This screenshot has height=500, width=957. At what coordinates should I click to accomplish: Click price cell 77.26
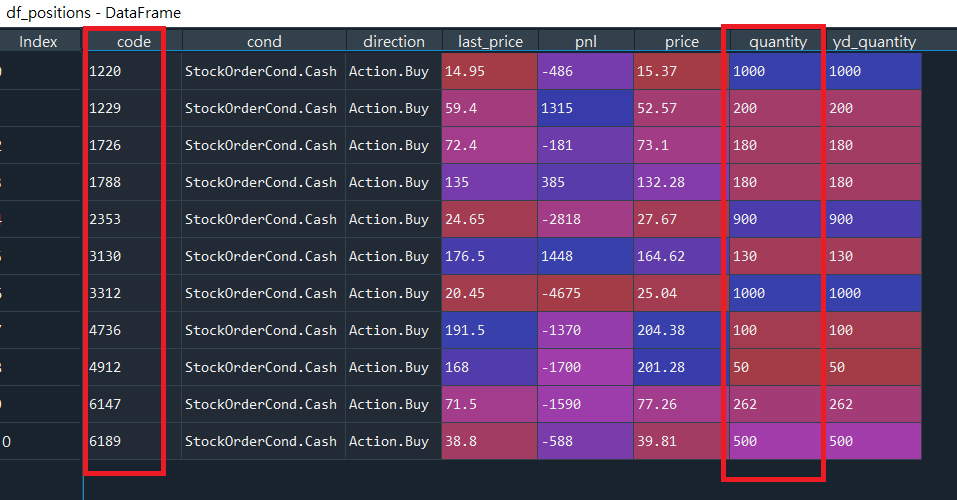point(682,404)
